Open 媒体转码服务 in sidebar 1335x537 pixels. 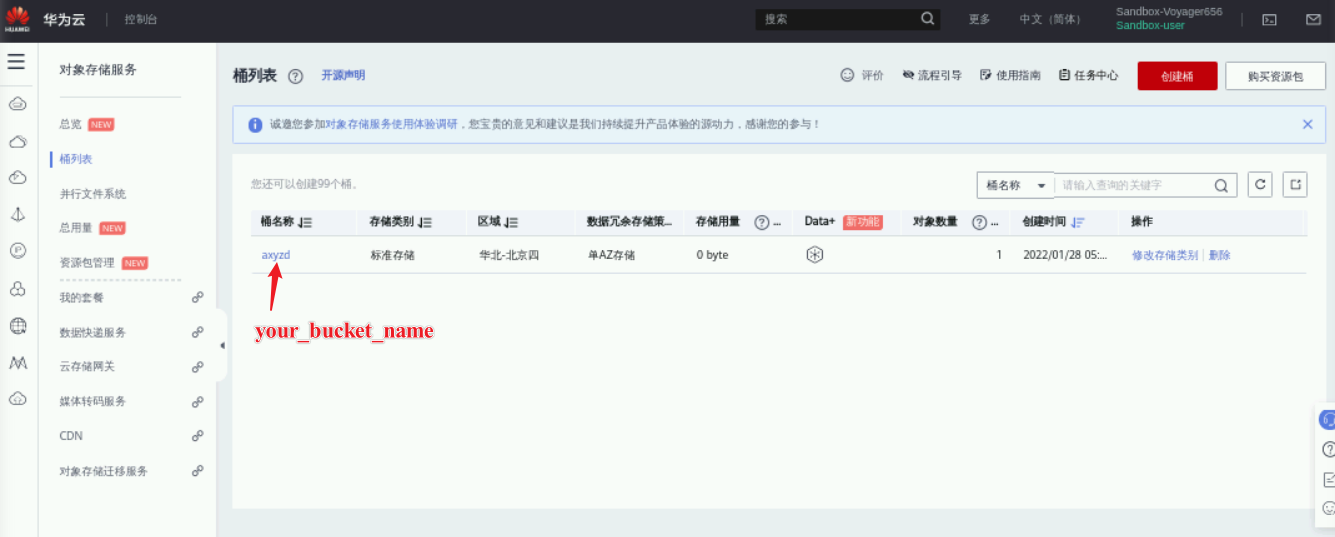coord(93,401)
